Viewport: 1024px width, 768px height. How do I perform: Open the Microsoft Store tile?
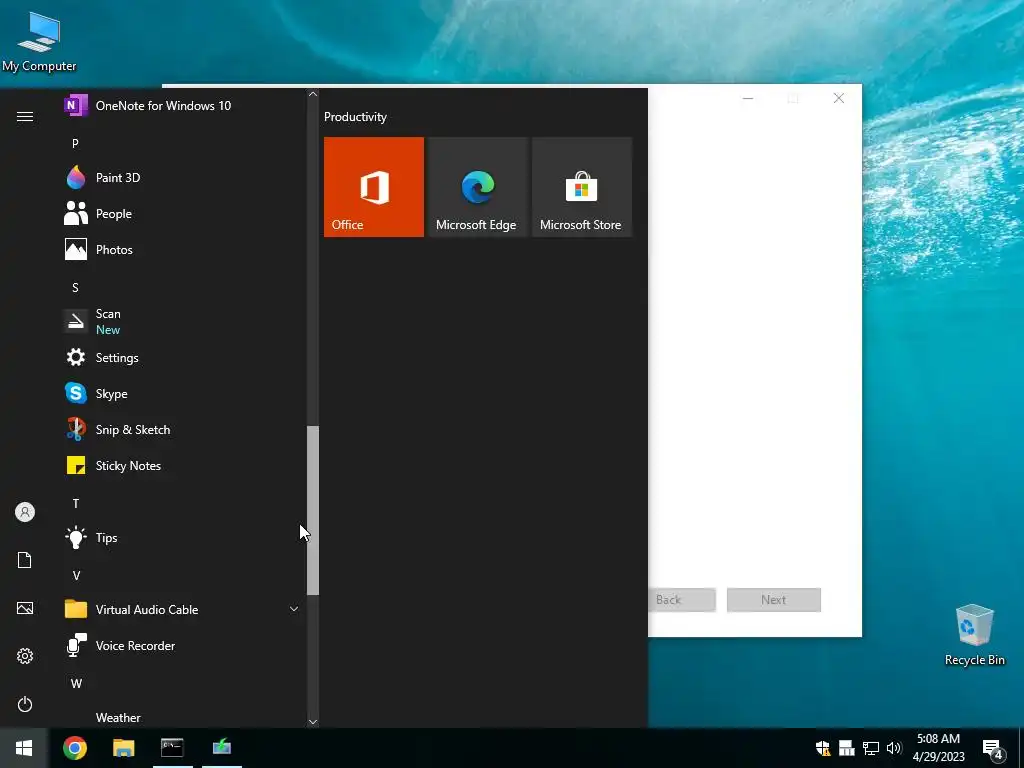582,187
